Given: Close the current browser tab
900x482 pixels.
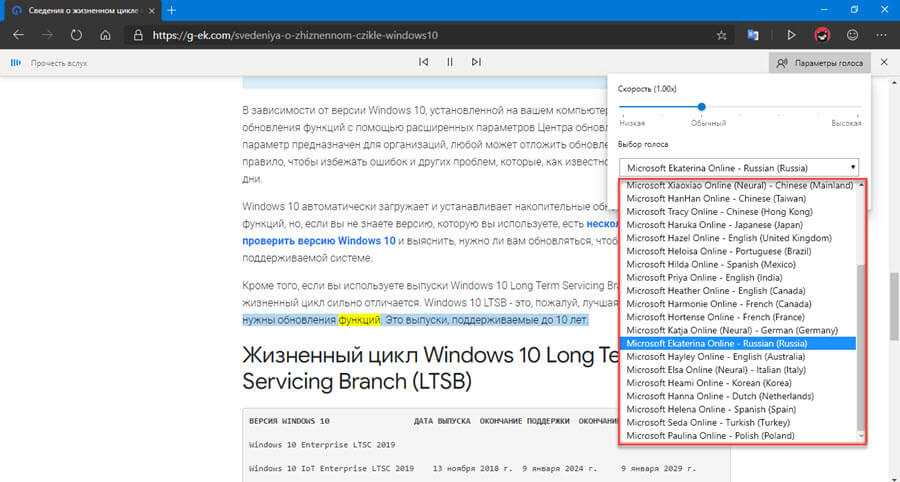Looking at the screenshot, I should click(x=152, y=11).
